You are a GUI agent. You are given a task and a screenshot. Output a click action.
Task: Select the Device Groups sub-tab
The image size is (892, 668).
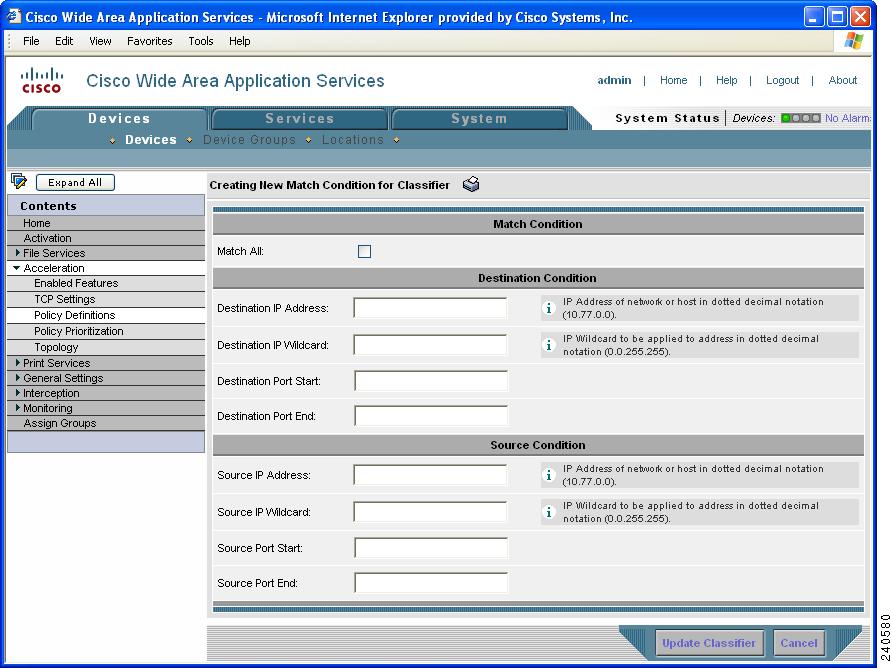tap(249, 139)
